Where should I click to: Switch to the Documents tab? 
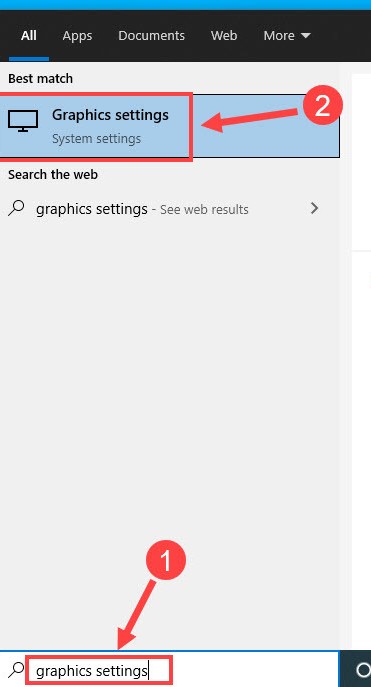[x=151, y=35]
